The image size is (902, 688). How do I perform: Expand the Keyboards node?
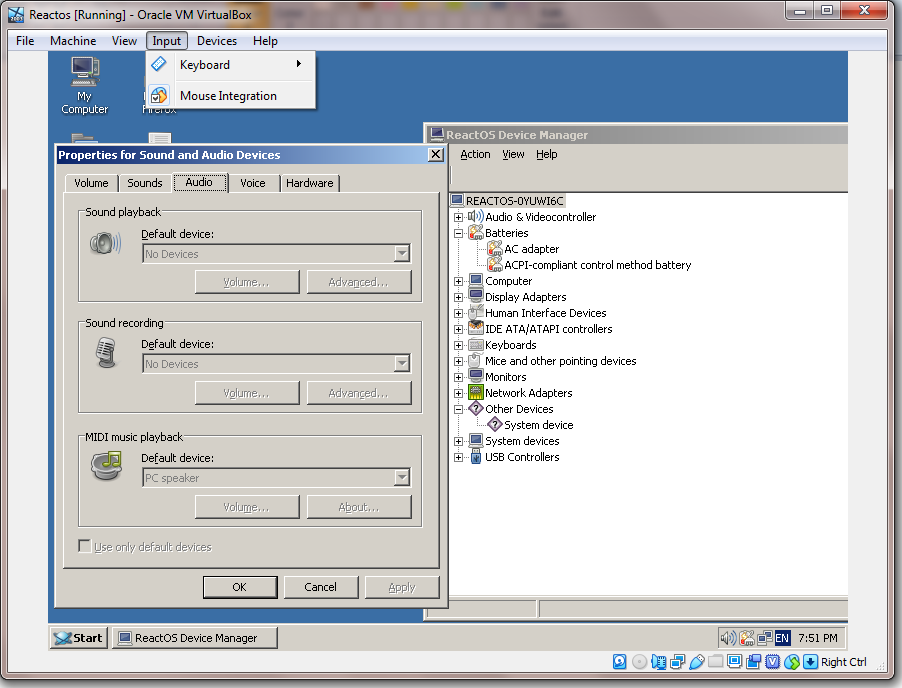coord(458,346)
